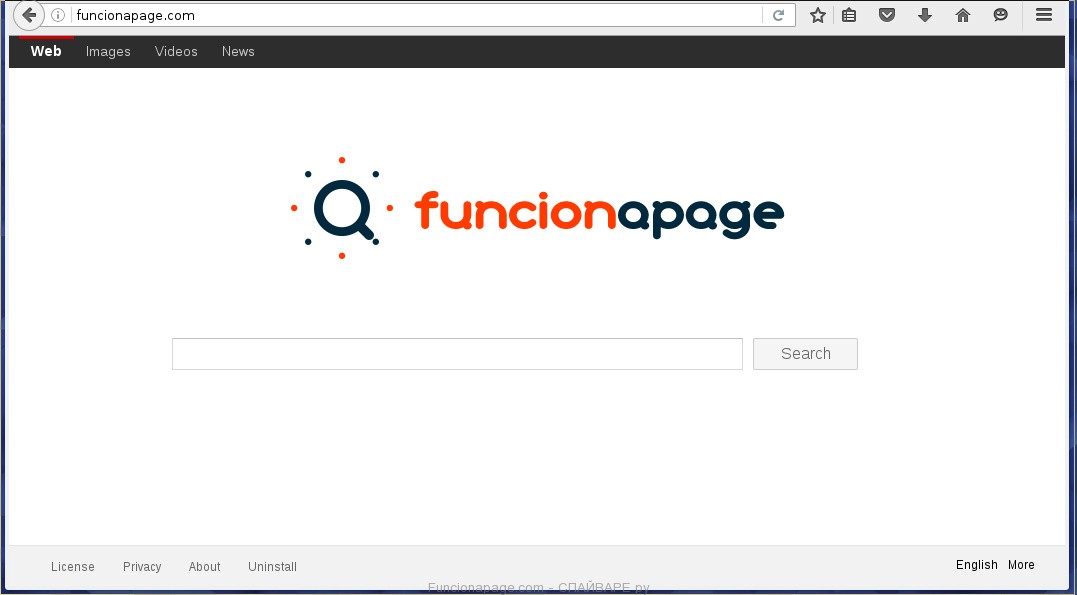Open site information icon beside URL
Viewport: 1077px width, 595px height.
coord(58,15)
